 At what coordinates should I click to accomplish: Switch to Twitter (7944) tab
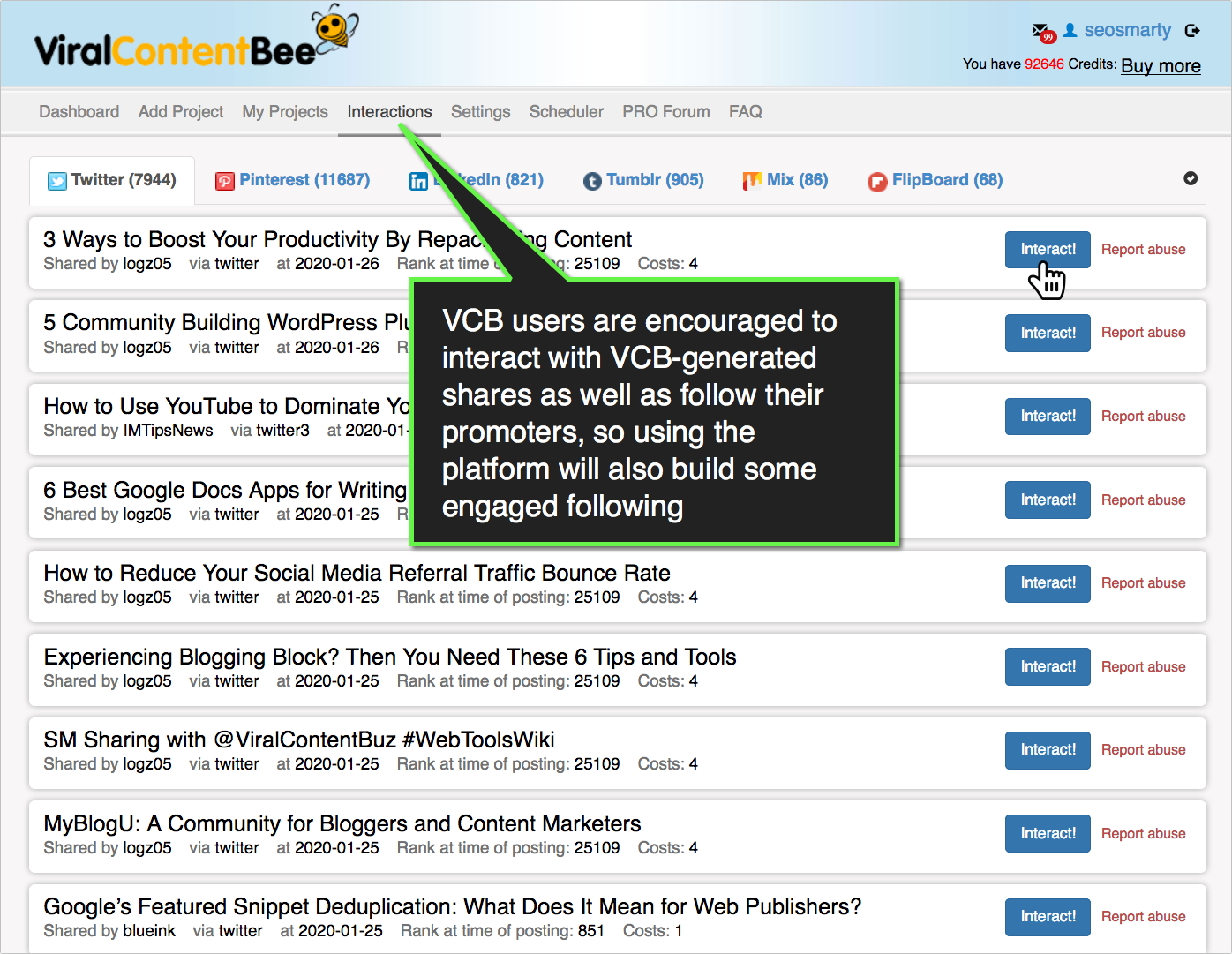112,180
